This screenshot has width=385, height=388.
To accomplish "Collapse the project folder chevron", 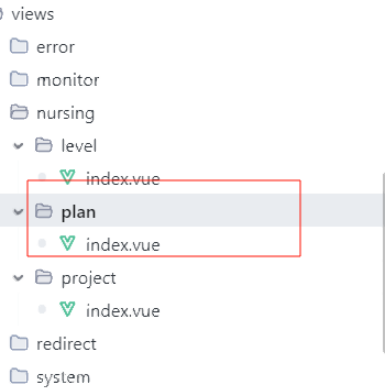I will 18,278.
